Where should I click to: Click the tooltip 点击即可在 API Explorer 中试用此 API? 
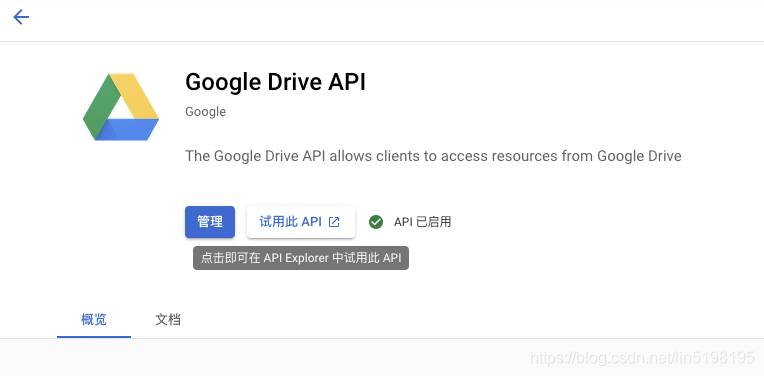pos(301,258)
